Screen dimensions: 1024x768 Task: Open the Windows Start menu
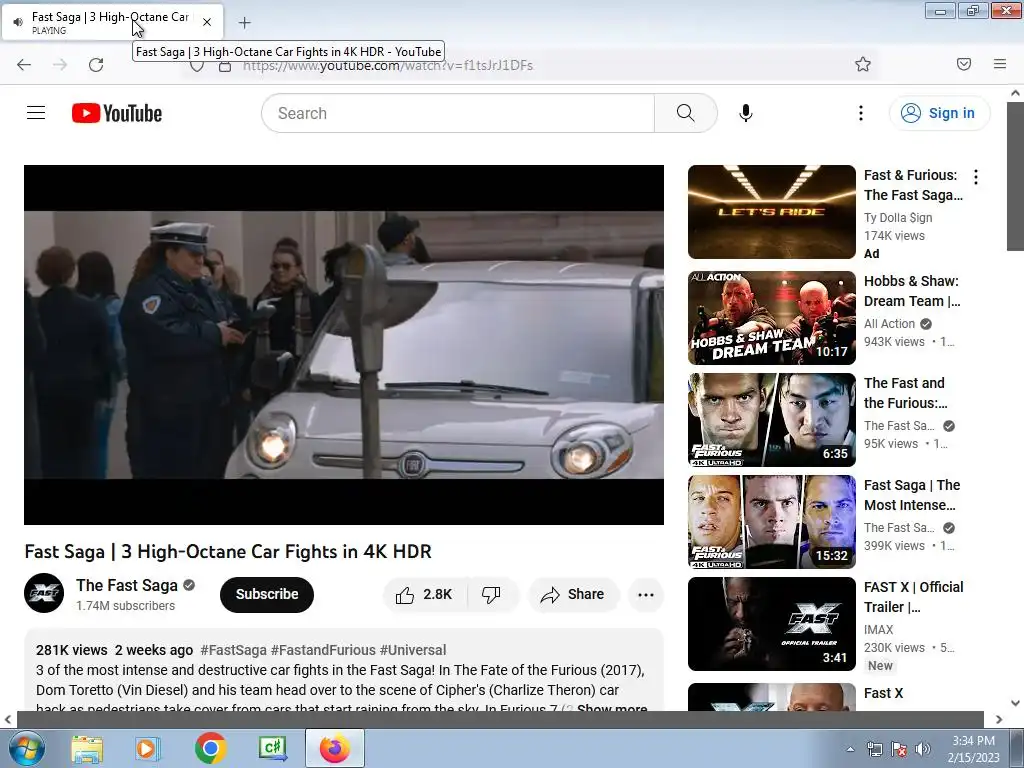tap(26, 748)
